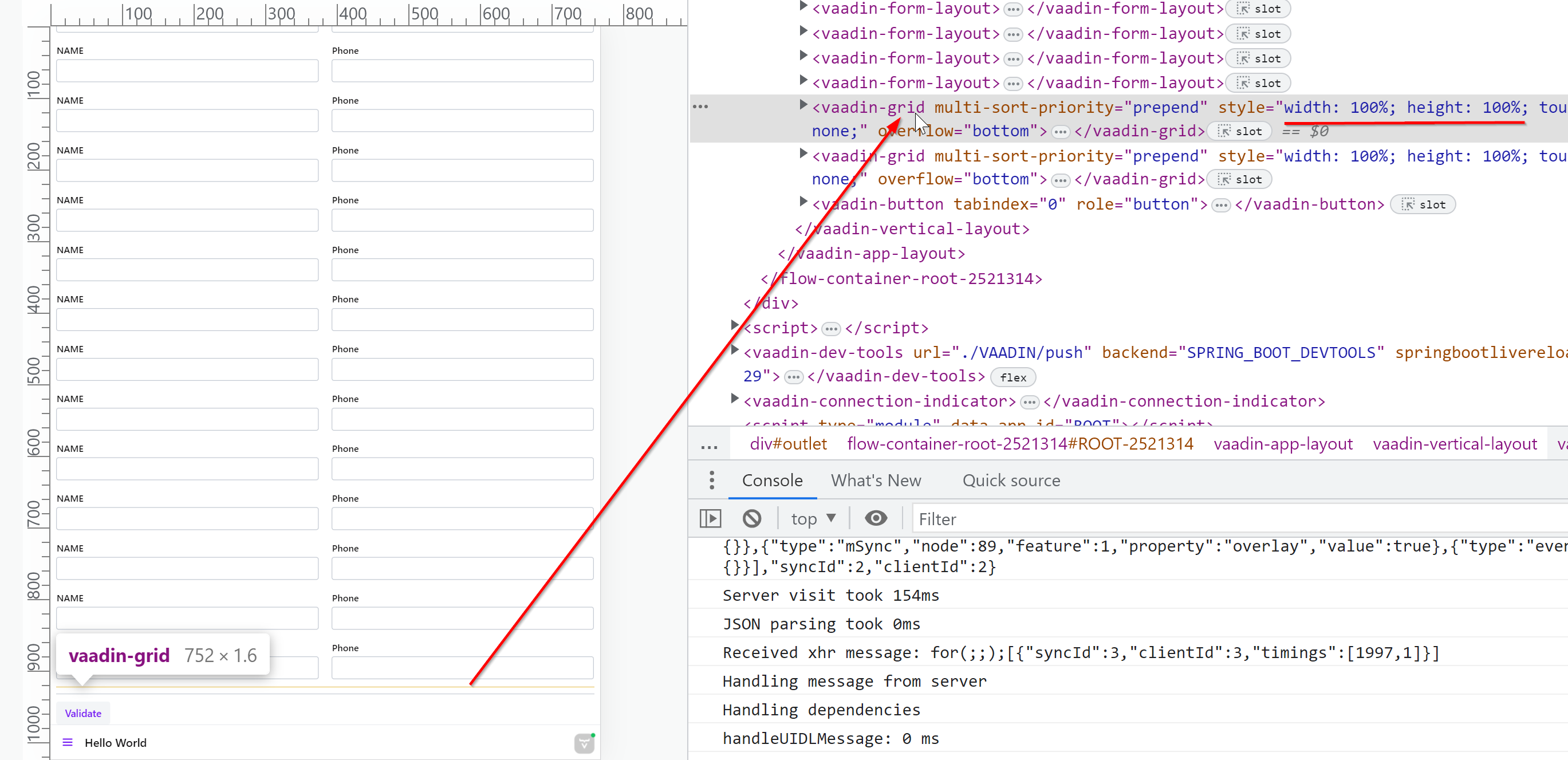Switch to the Console tab

(773, 481)
